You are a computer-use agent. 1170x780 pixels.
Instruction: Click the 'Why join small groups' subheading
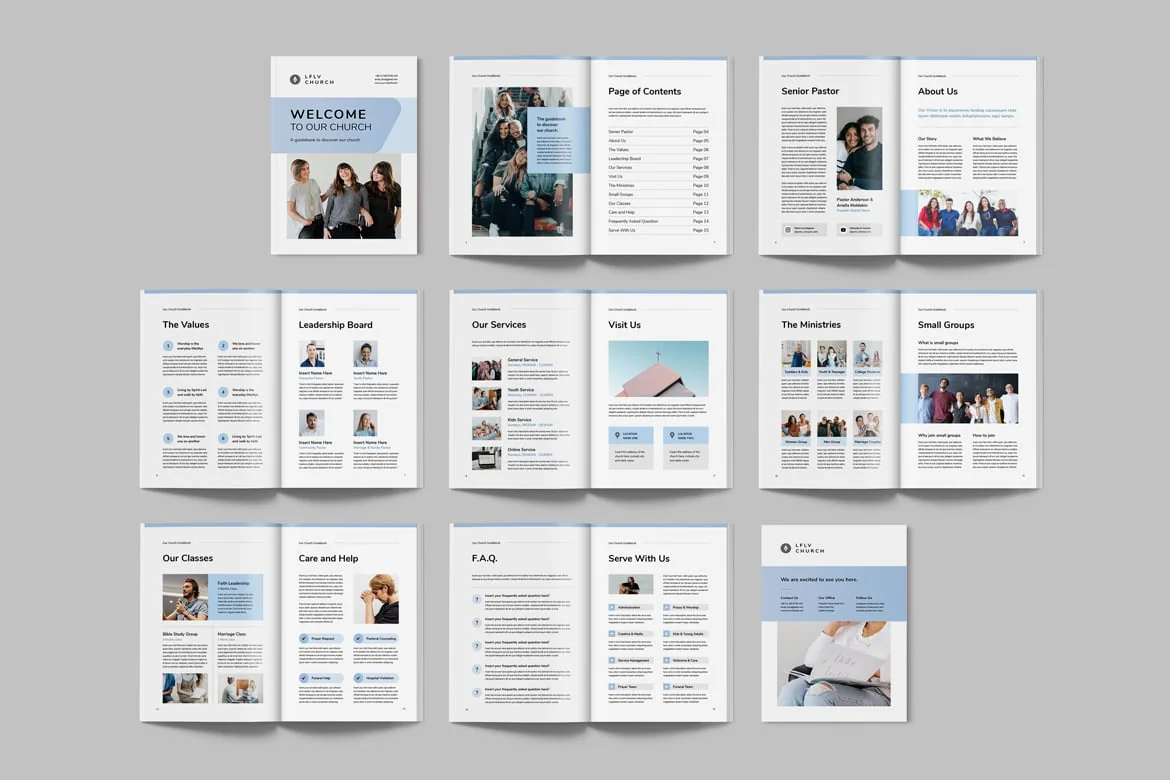pyautogui.click(x=939, y=435)
